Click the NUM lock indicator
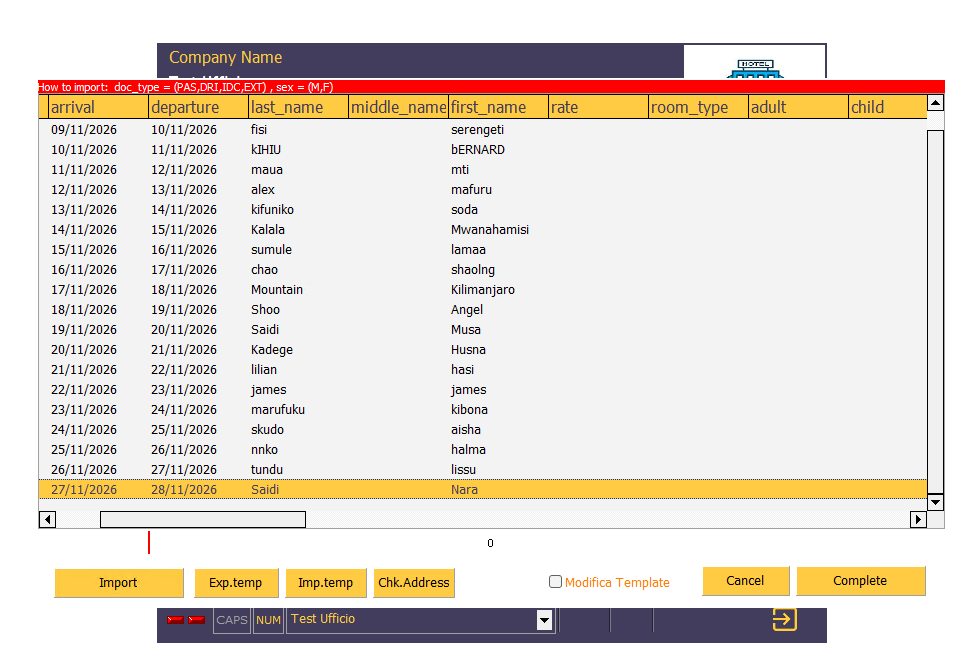This screenshot has width=976, height=654. click(x=268, y=620)
